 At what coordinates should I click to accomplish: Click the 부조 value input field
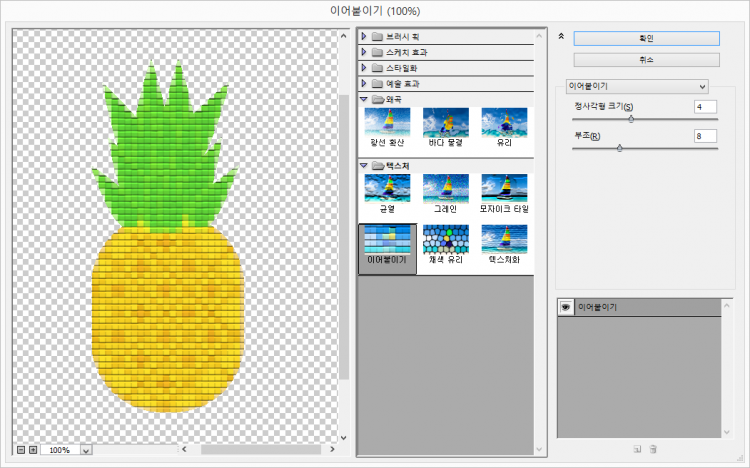coord(705,135)
